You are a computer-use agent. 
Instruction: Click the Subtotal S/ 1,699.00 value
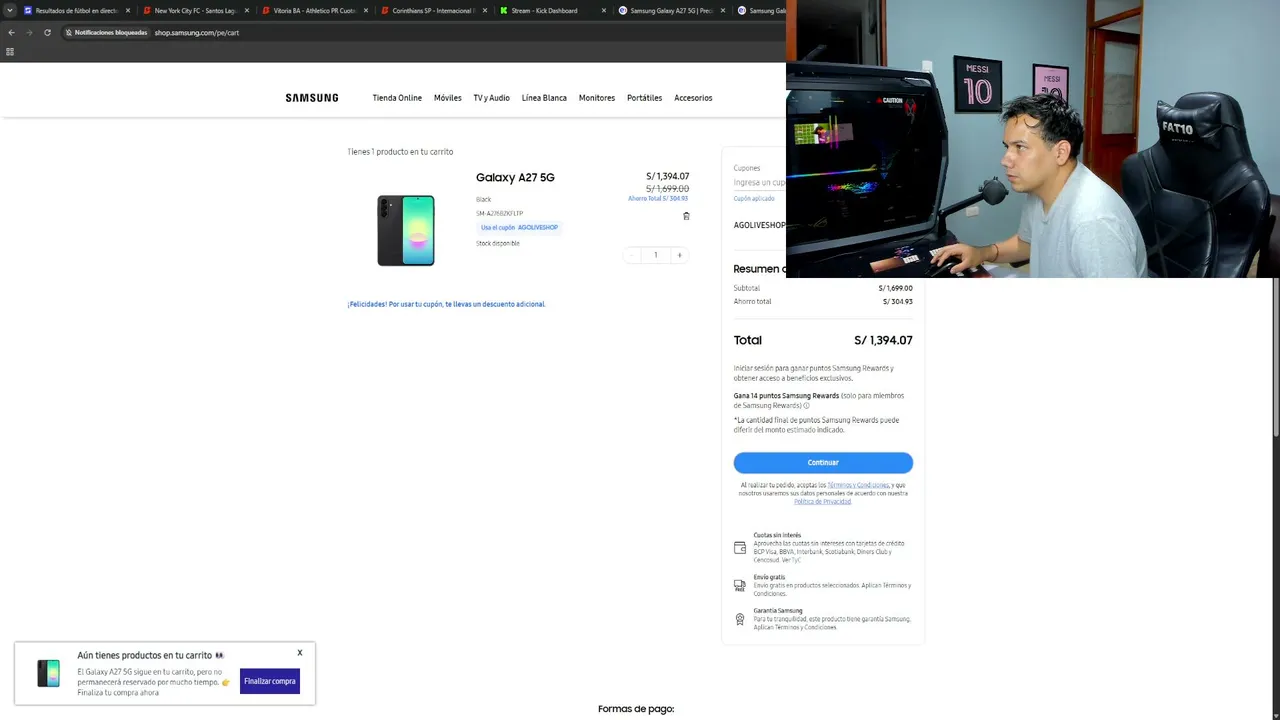(x=895, y=288)
